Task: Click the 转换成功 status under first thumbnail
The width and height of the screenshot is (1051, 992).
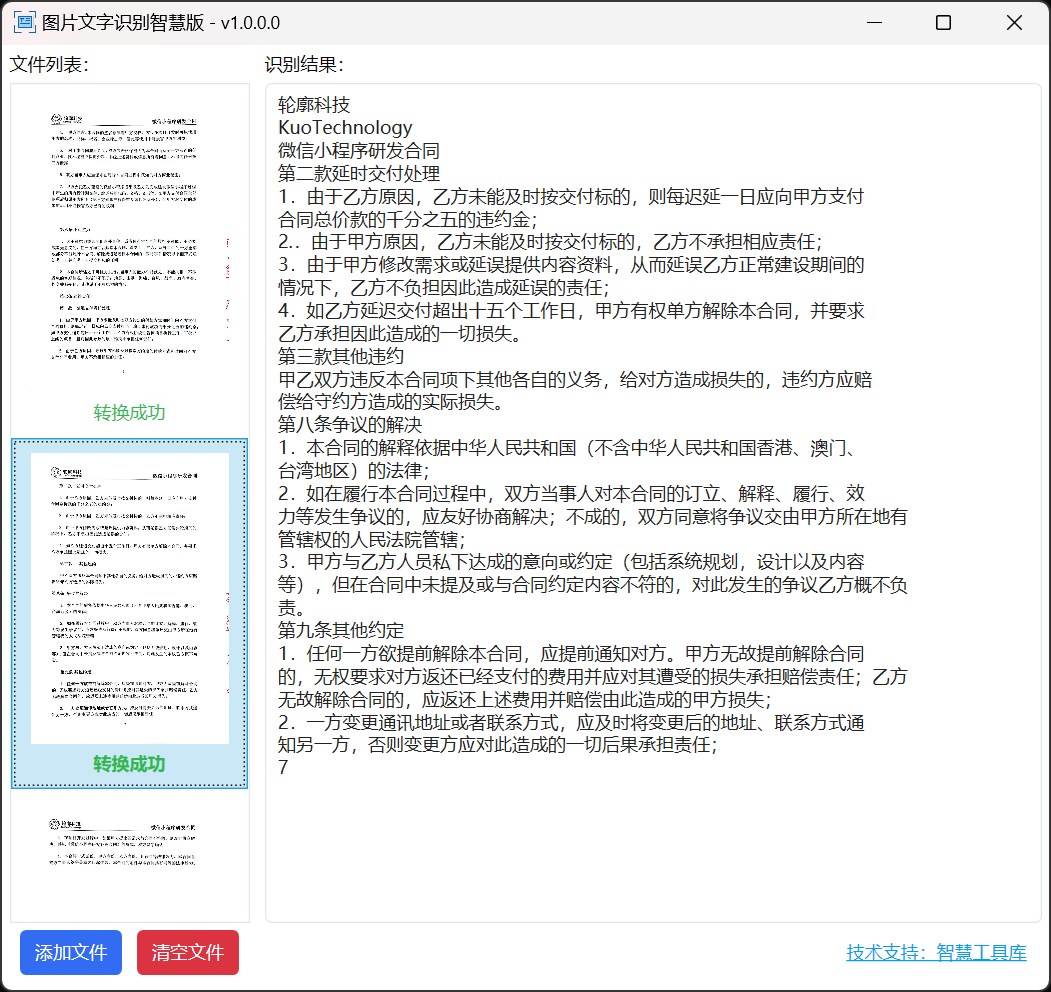Action: [x=129, y=413]
